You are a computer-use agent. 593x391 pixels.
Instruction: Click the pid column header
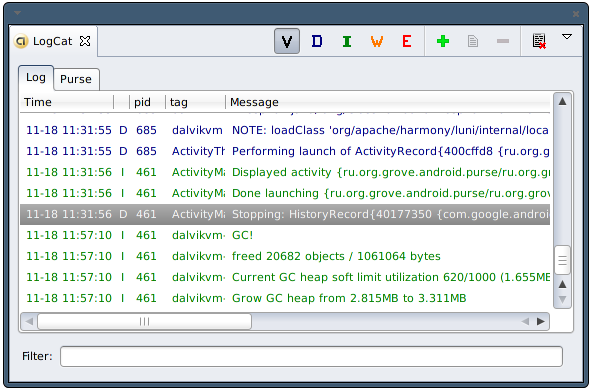[147, 102]
